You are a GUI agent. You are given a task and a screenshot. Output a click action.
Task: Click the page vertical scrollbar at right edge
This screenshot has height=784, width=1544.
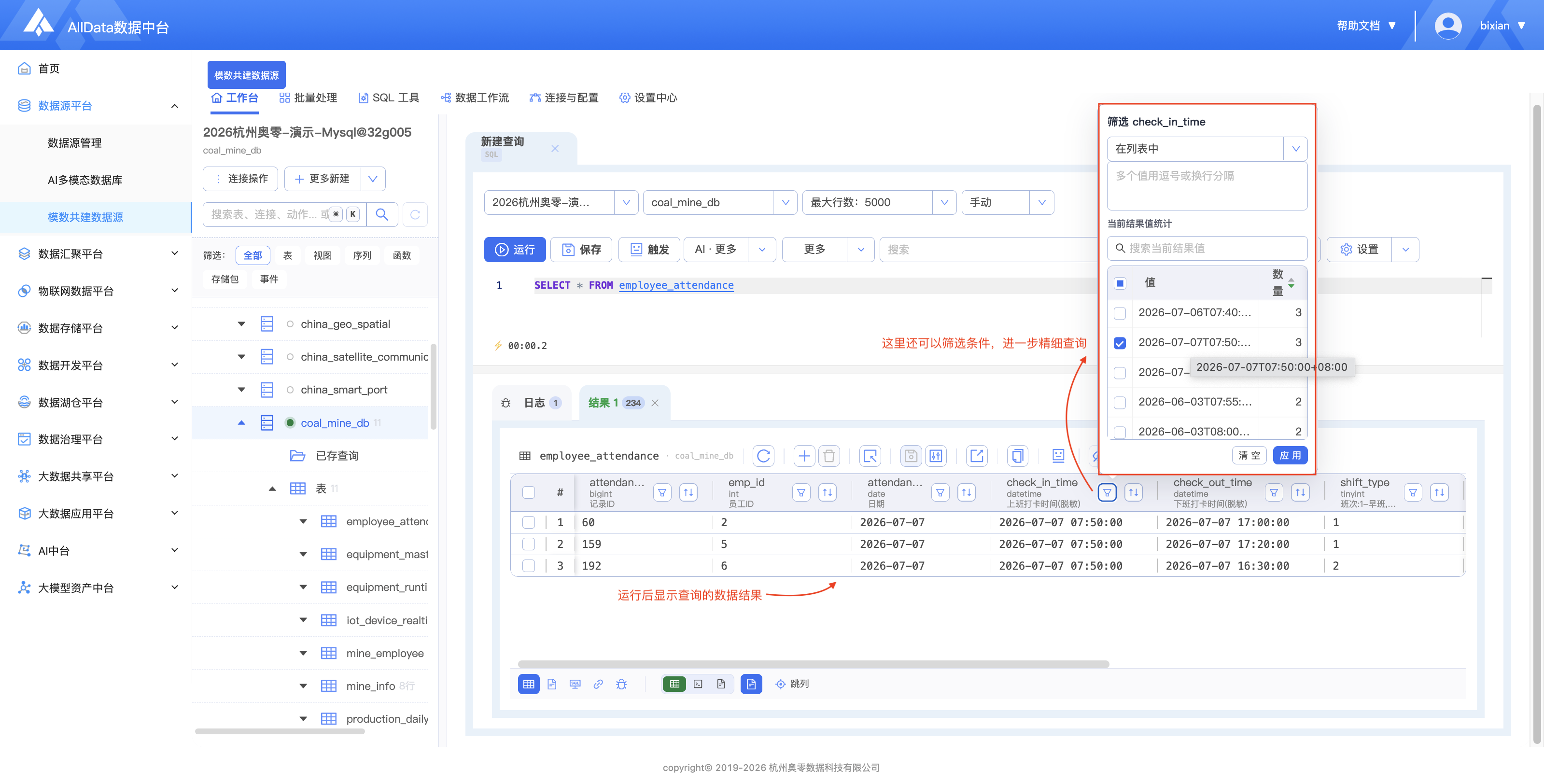pyautogui.click(x=1537, y=424)
